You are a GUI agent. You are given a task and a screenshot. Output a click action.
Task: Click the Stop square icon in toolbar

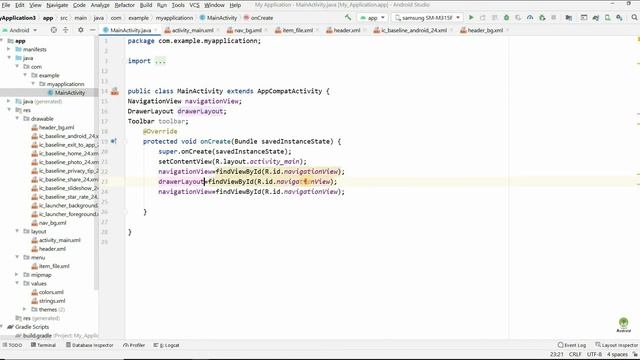click(x=554, y=18)
